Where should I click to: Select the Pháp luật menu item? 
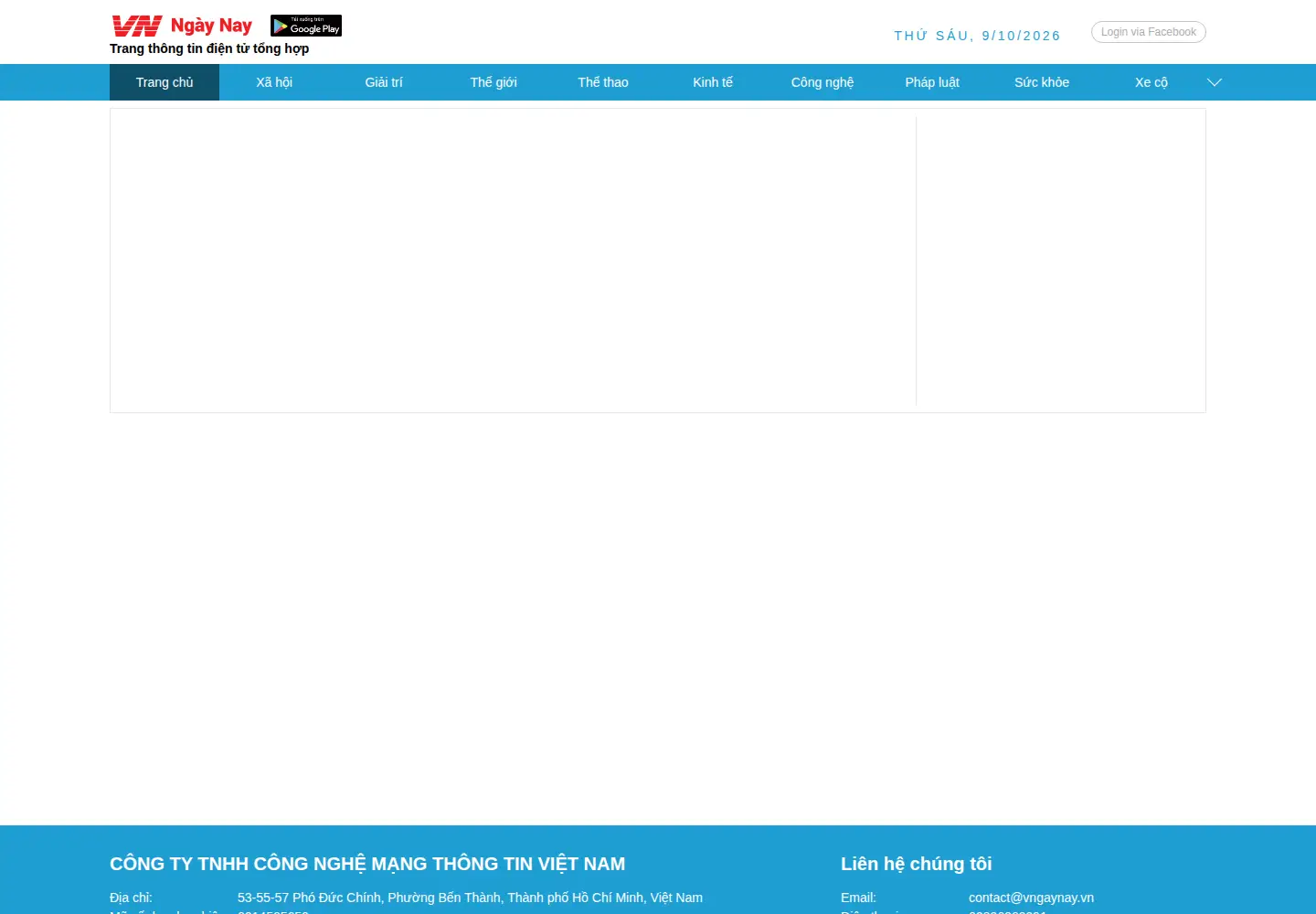pos(932,82)
